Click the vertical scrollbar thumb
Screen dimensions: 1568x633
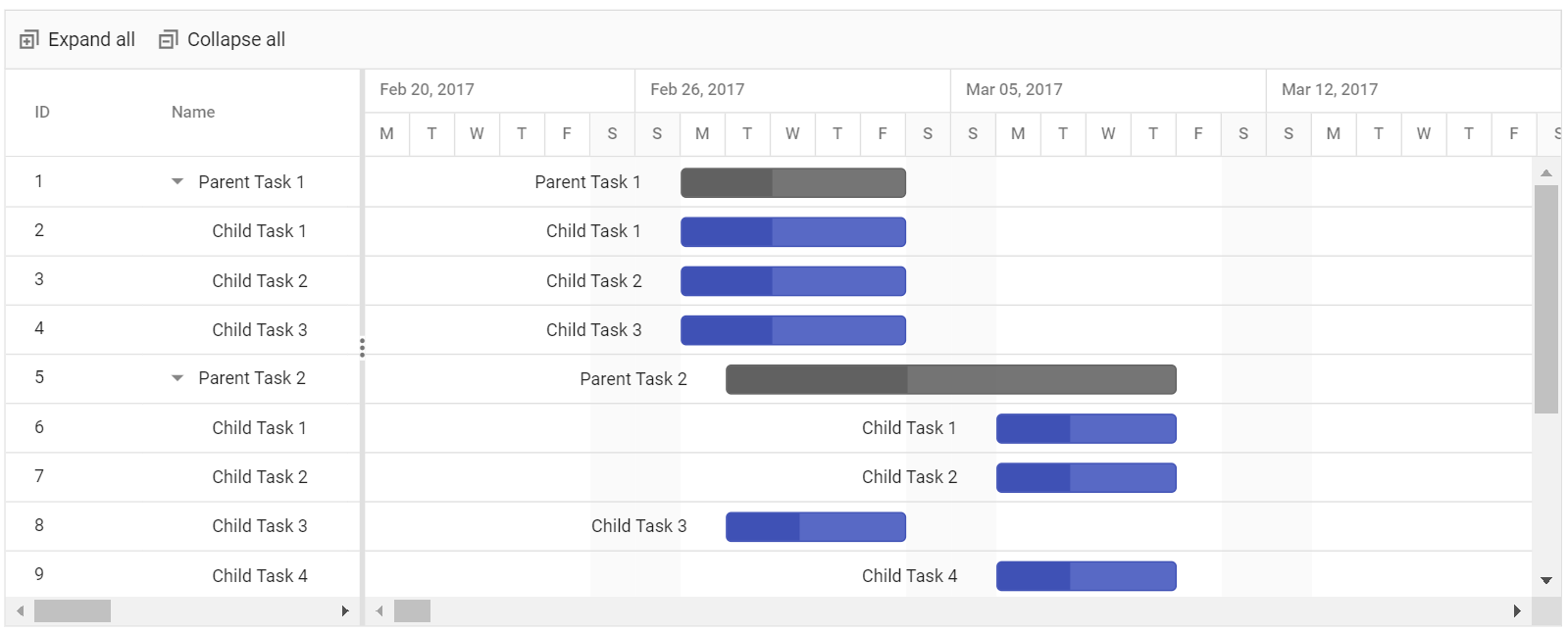coord(1546,299)
